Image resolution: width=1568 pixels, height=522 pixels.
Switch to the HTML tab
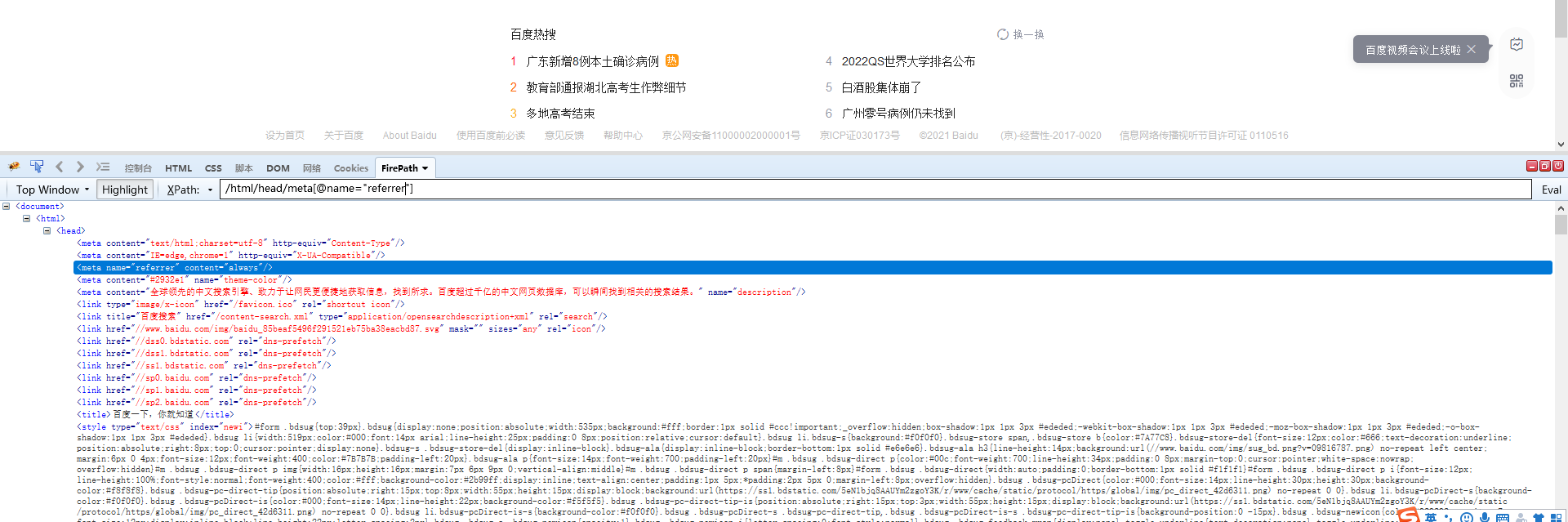178,168
